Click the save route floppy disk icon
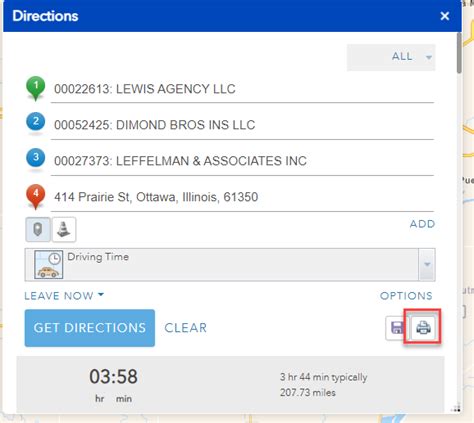Screen dimensions: 474x423 pos(397,328)
